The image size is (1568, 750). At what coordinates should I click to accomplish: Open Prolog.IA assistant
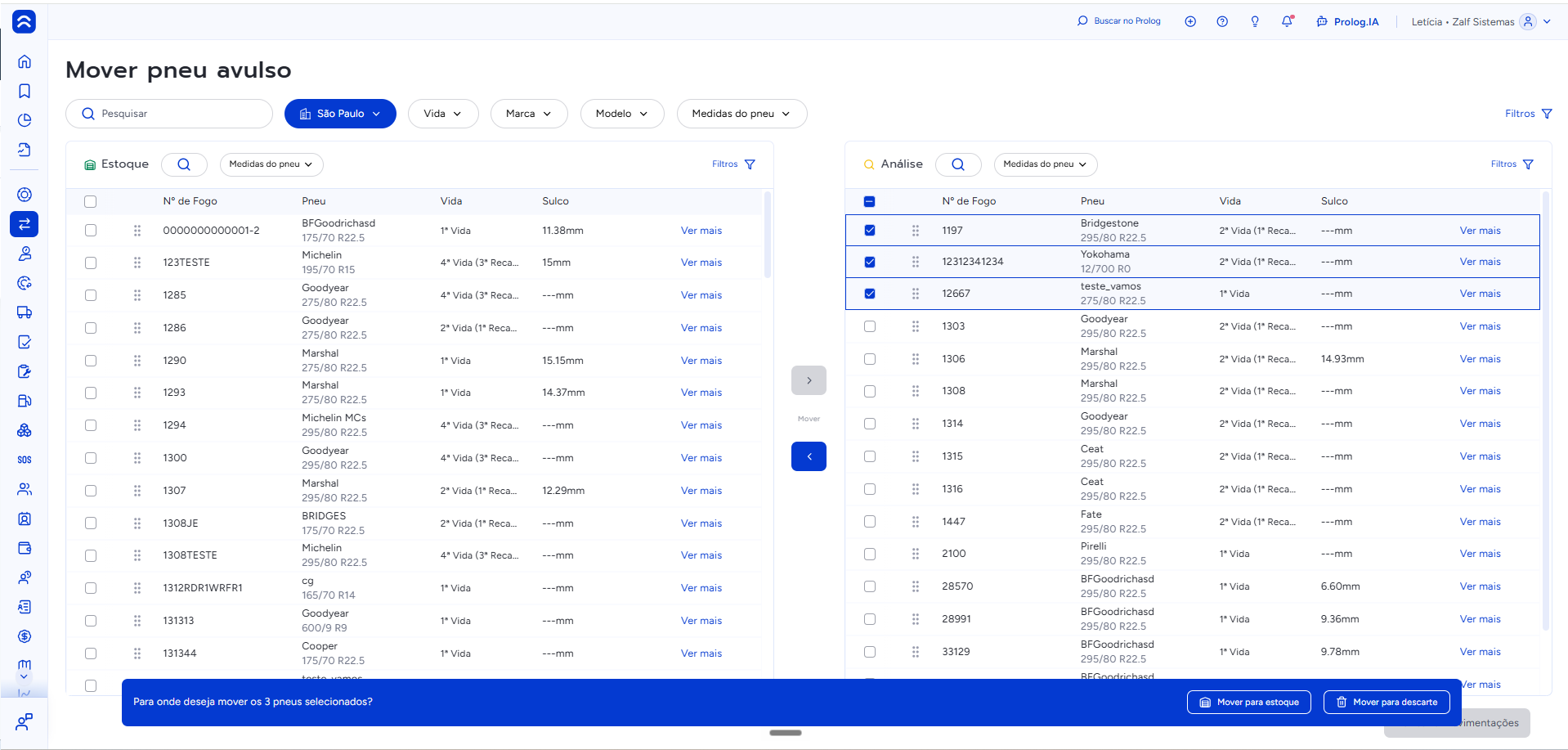tap(1347, 21)
